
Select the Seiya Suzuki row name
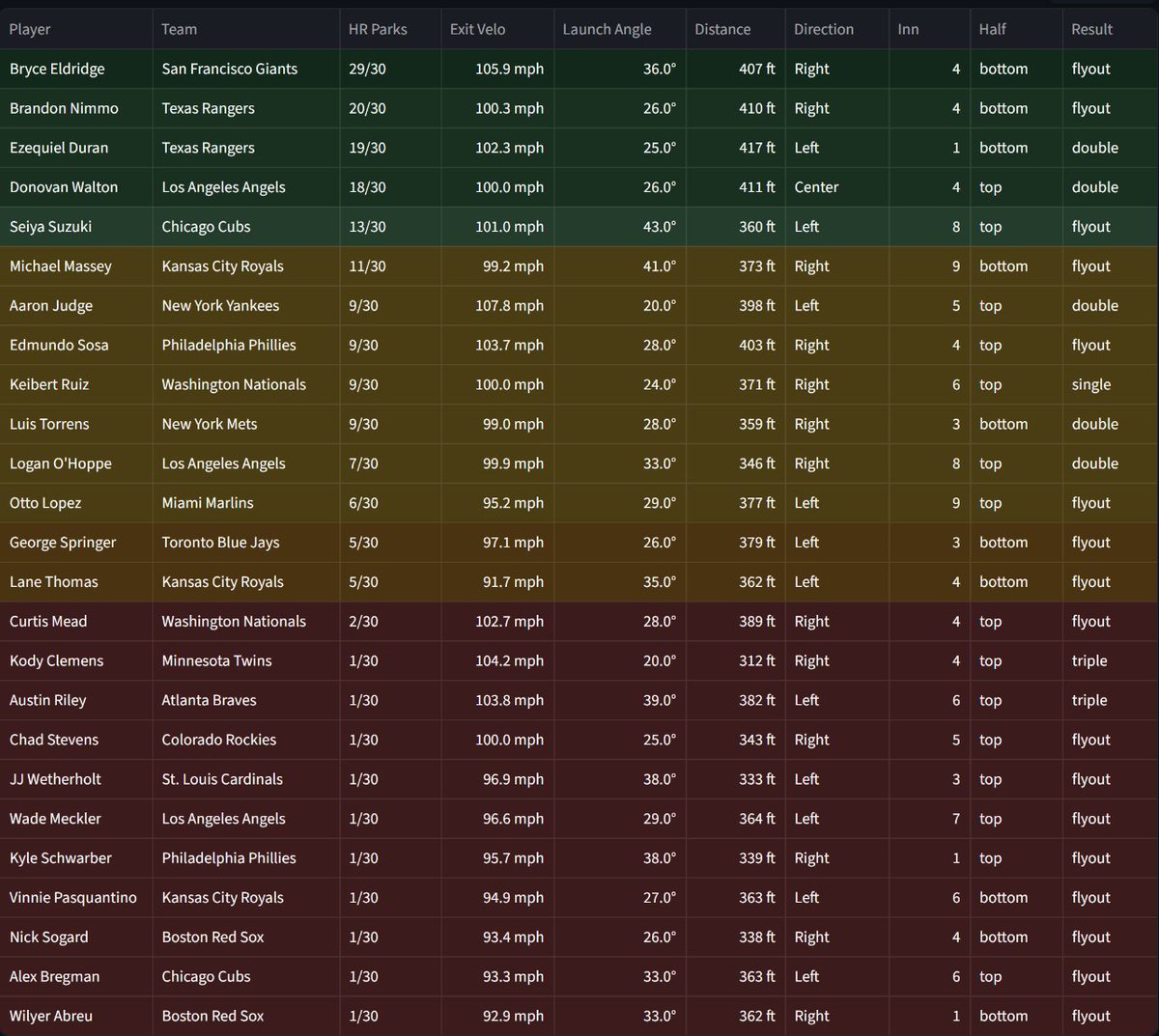click(50, 227)
